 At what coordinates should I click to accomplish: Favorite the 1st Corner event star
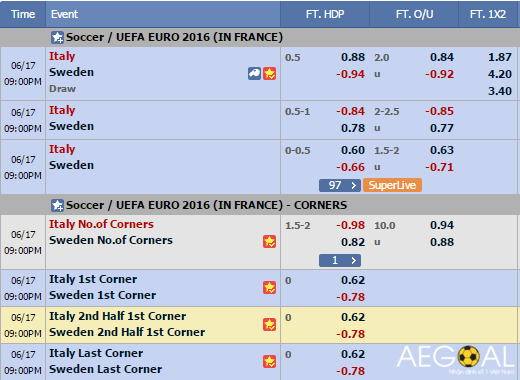click(x=269, y=287)
